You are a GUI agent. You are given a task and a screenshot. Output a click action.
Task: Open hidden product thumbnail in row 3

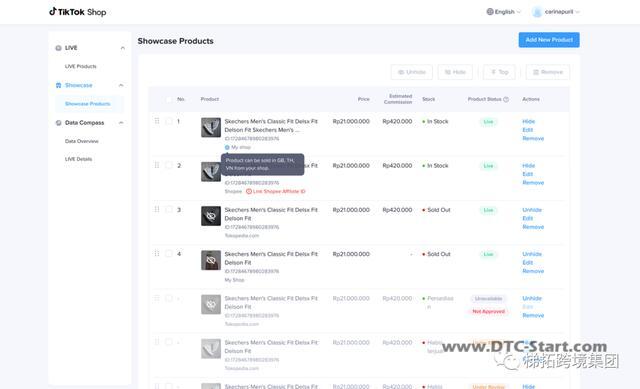pos(211,216)
